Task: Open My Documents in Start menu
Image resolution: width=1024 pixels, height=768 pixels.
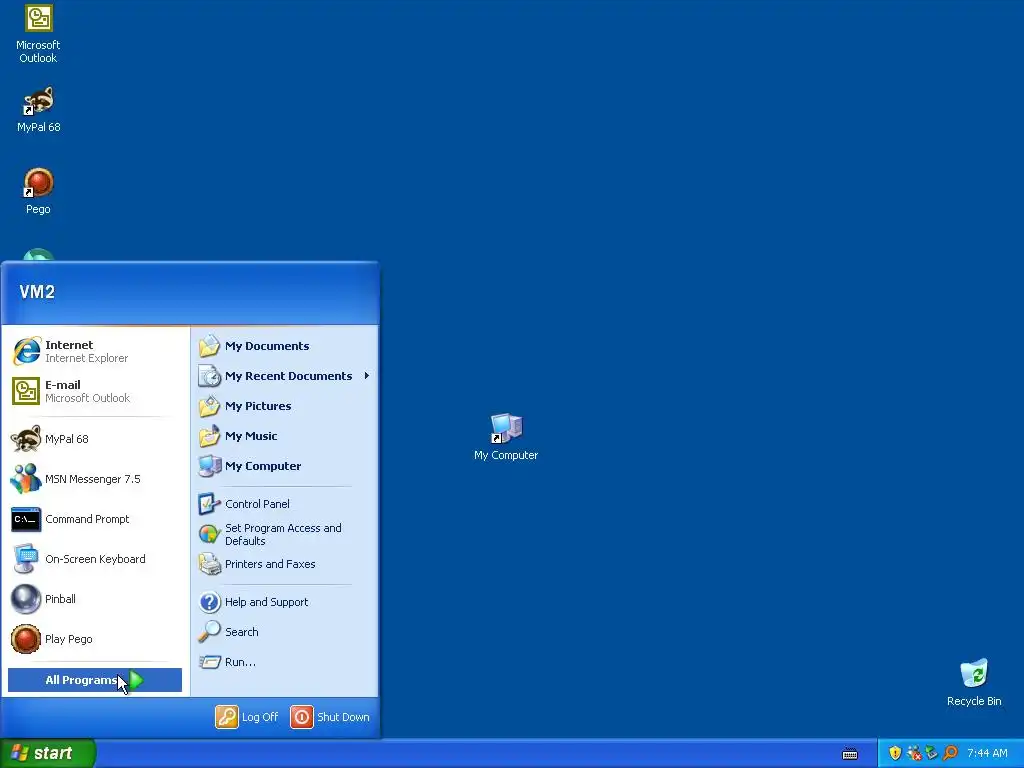Action: pyautogui.click(x=284, y=346)
